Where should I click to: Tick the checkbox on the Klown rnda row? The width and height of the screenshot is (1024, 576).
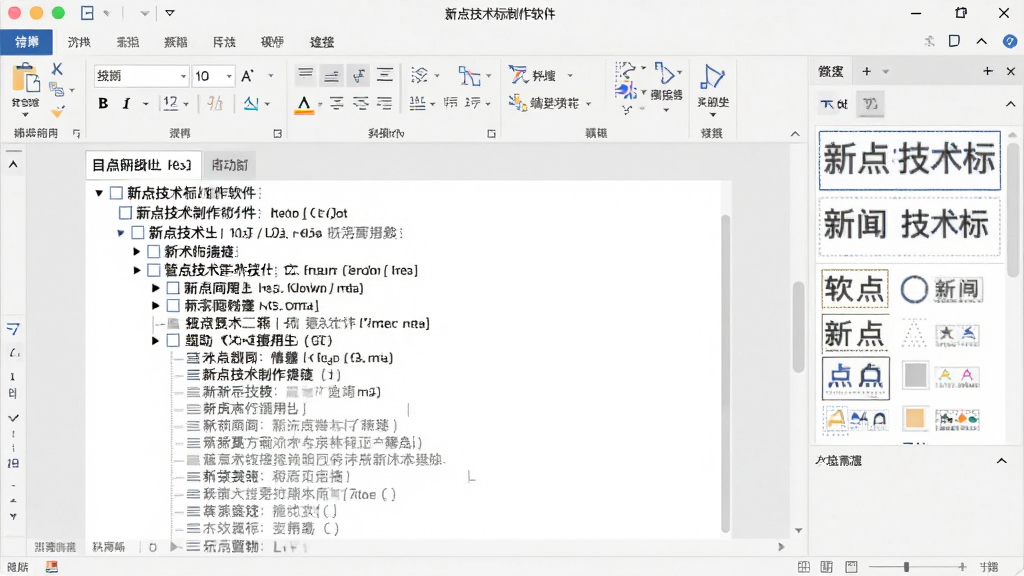(x=173, y=288)
